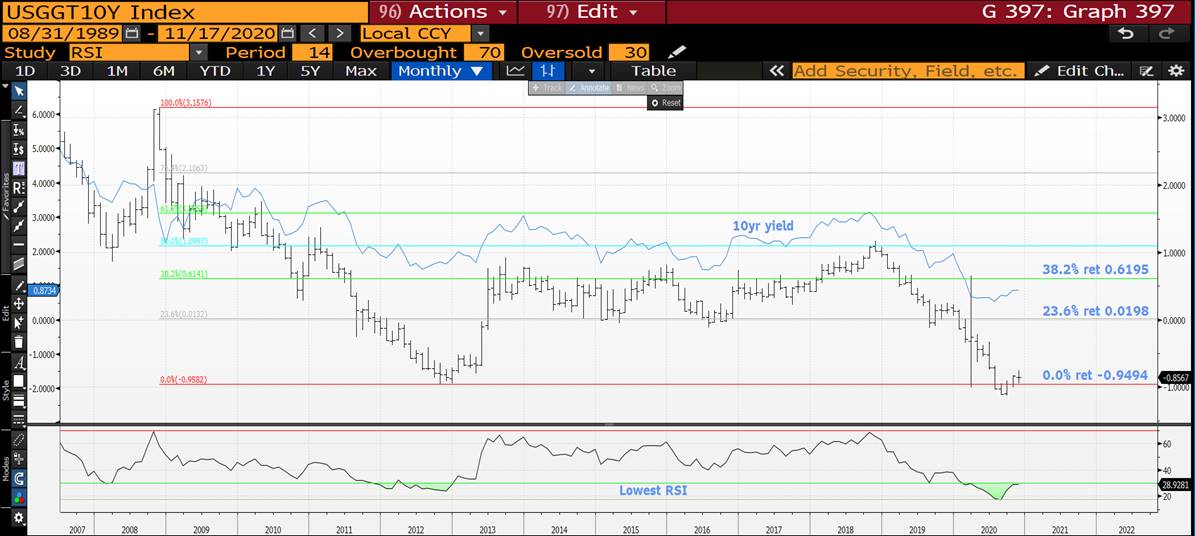Click the end date field 11/17/2020
The width and height of the screenshot is (1195, 536).
[218, 34]
